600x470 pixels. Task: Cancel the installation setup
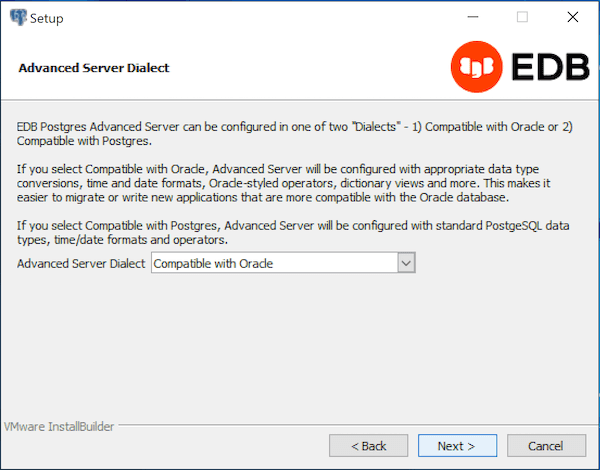click(546, 445)
